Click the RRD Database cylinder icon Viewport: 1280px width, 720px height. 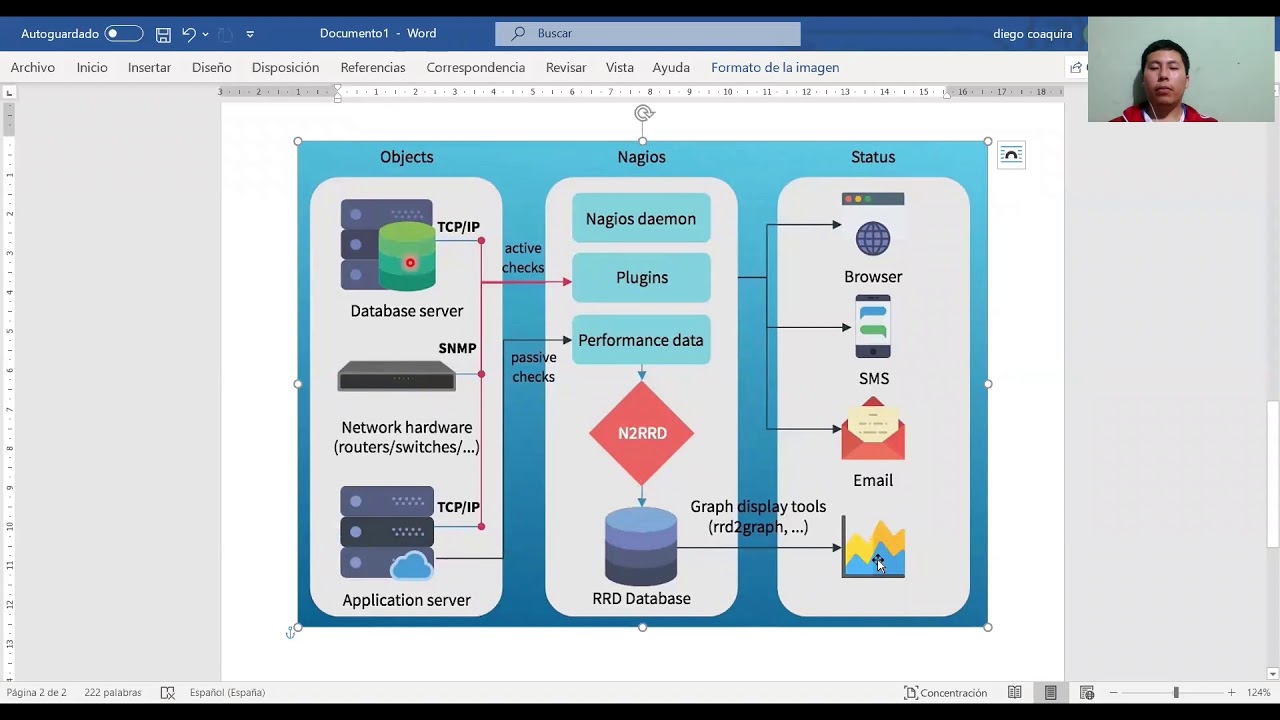(x=641, y=546)
